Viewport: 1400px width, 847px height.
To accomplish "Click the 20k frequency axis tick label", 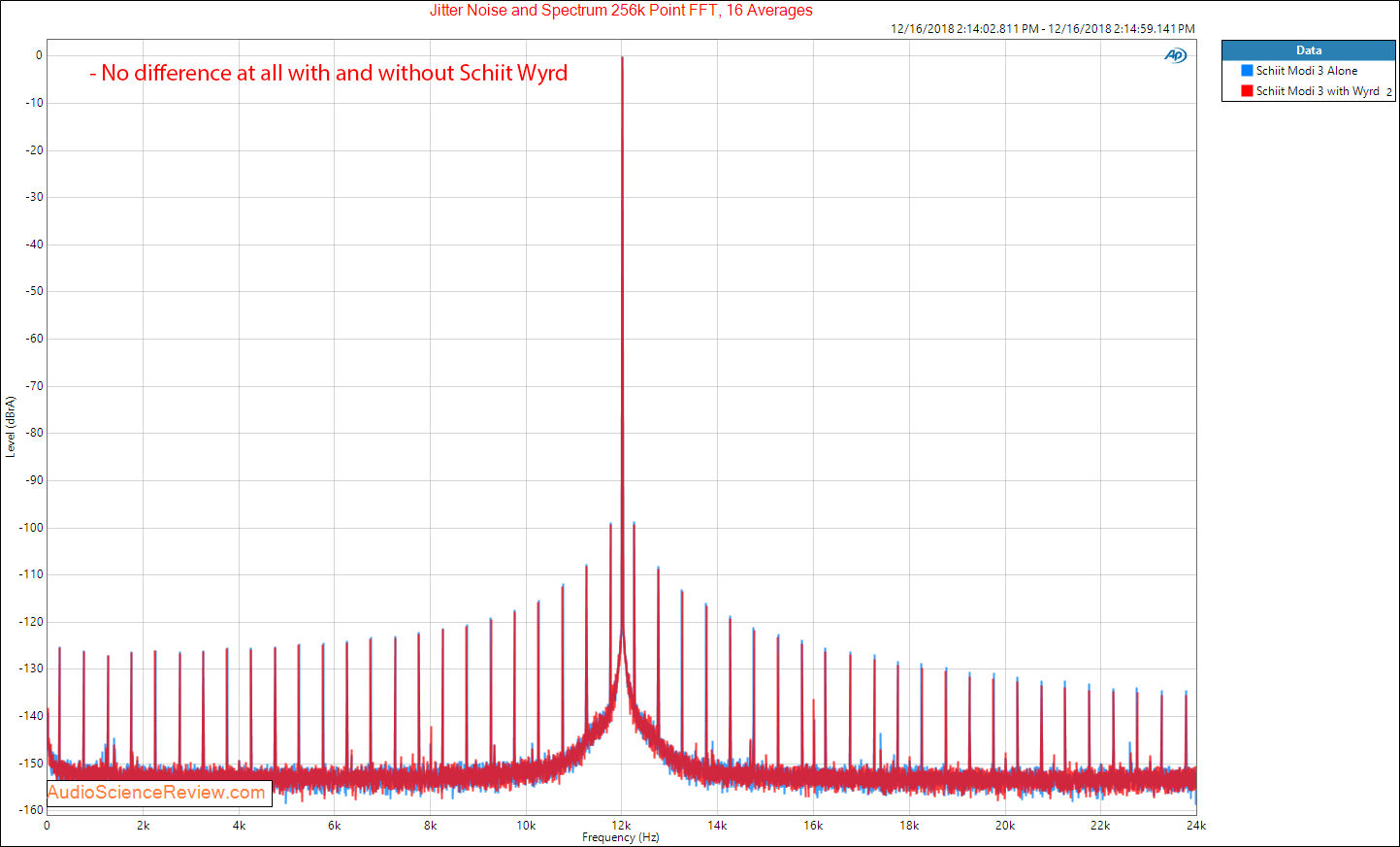I will (x=1004, y=826).
